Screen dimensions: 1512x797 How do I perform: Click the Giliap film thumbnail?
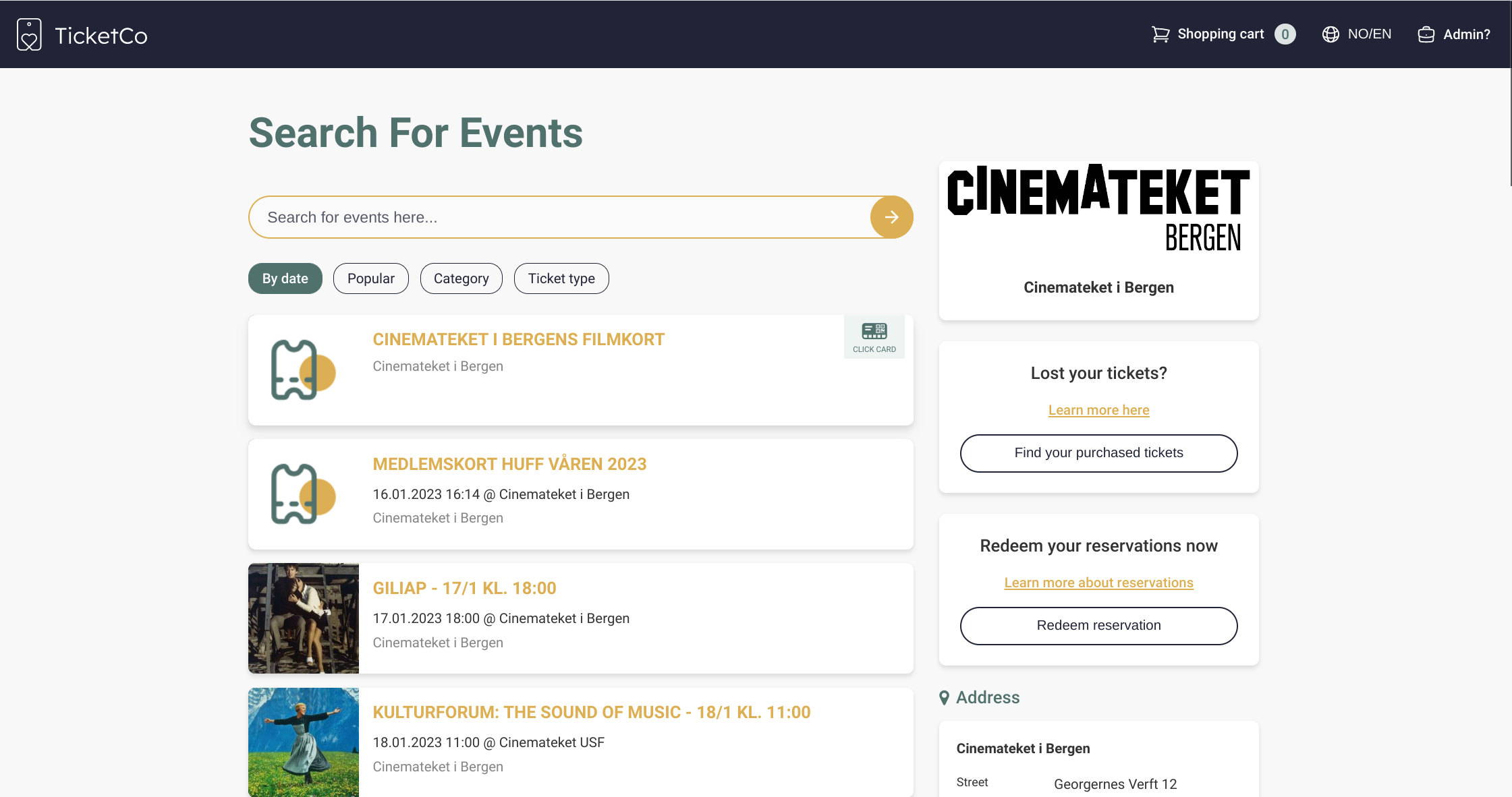click(304, 618)
